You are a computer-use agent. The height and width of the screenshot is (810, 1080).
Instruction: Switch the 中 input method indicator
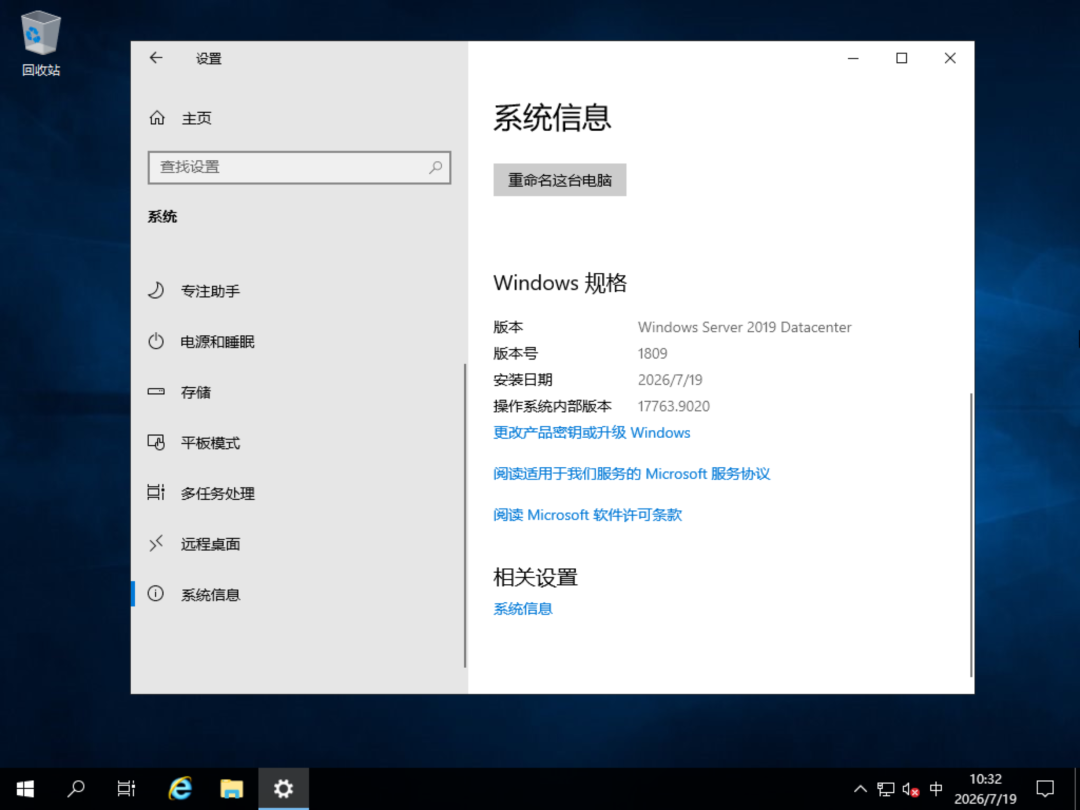point(936,789)
